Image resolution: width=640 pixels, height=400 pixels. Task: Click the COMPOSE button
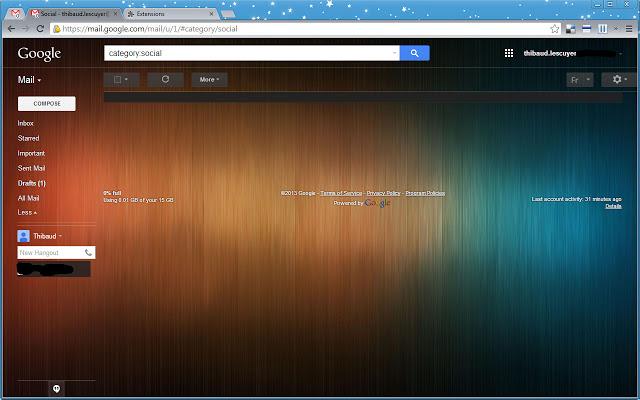tap(47, 104)
